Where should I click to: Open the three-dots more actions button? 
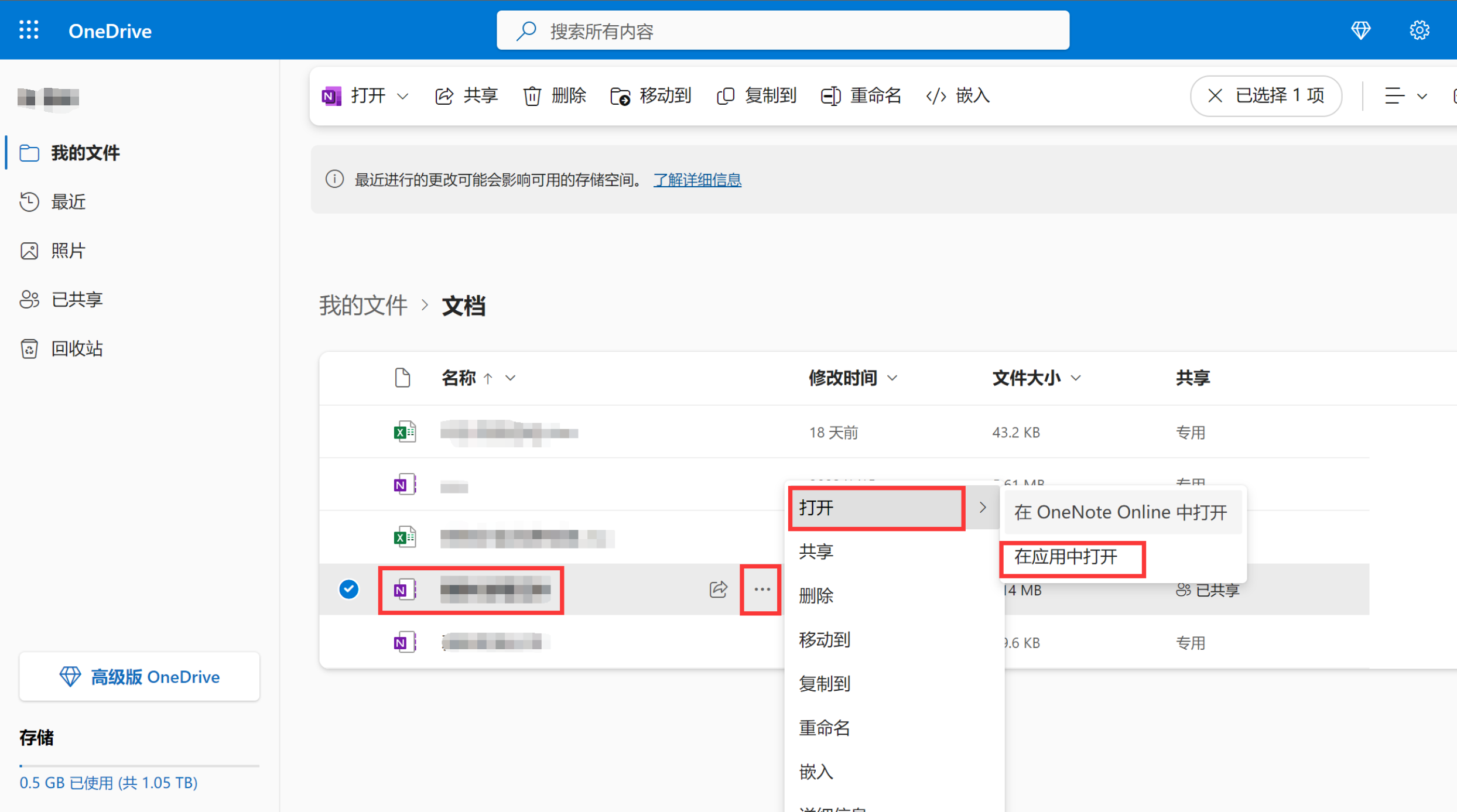coord(761,589)
